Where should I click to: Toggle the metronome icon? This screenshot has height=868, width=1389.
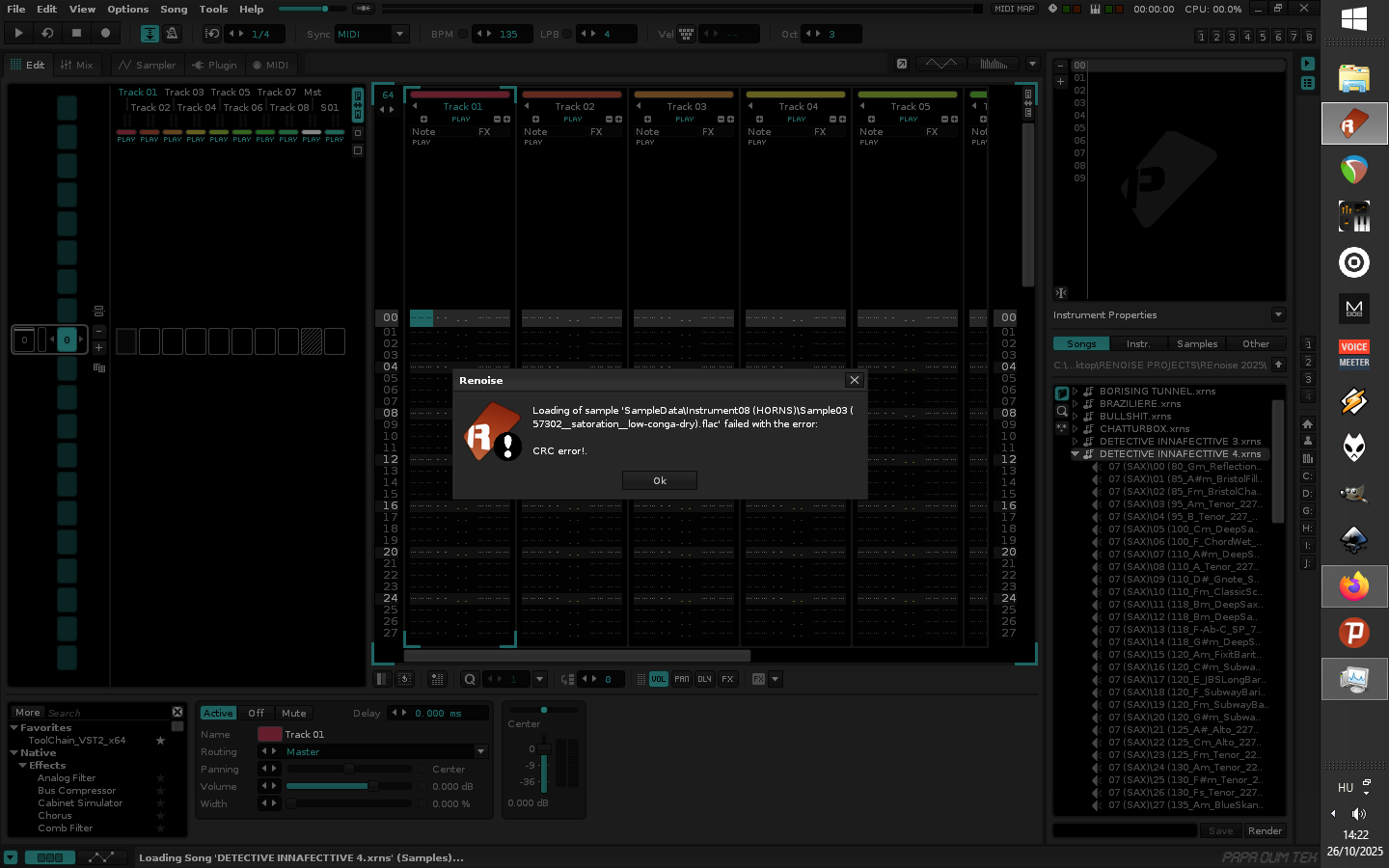pos(172,34)
